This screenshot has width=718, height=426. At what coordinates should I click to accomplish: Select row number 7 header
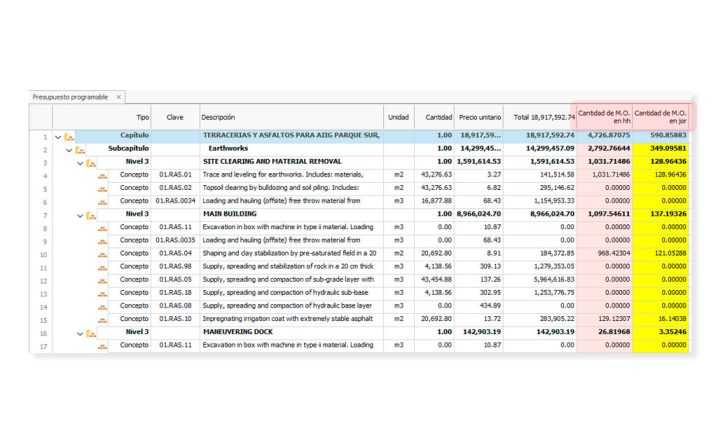[41, 216]
